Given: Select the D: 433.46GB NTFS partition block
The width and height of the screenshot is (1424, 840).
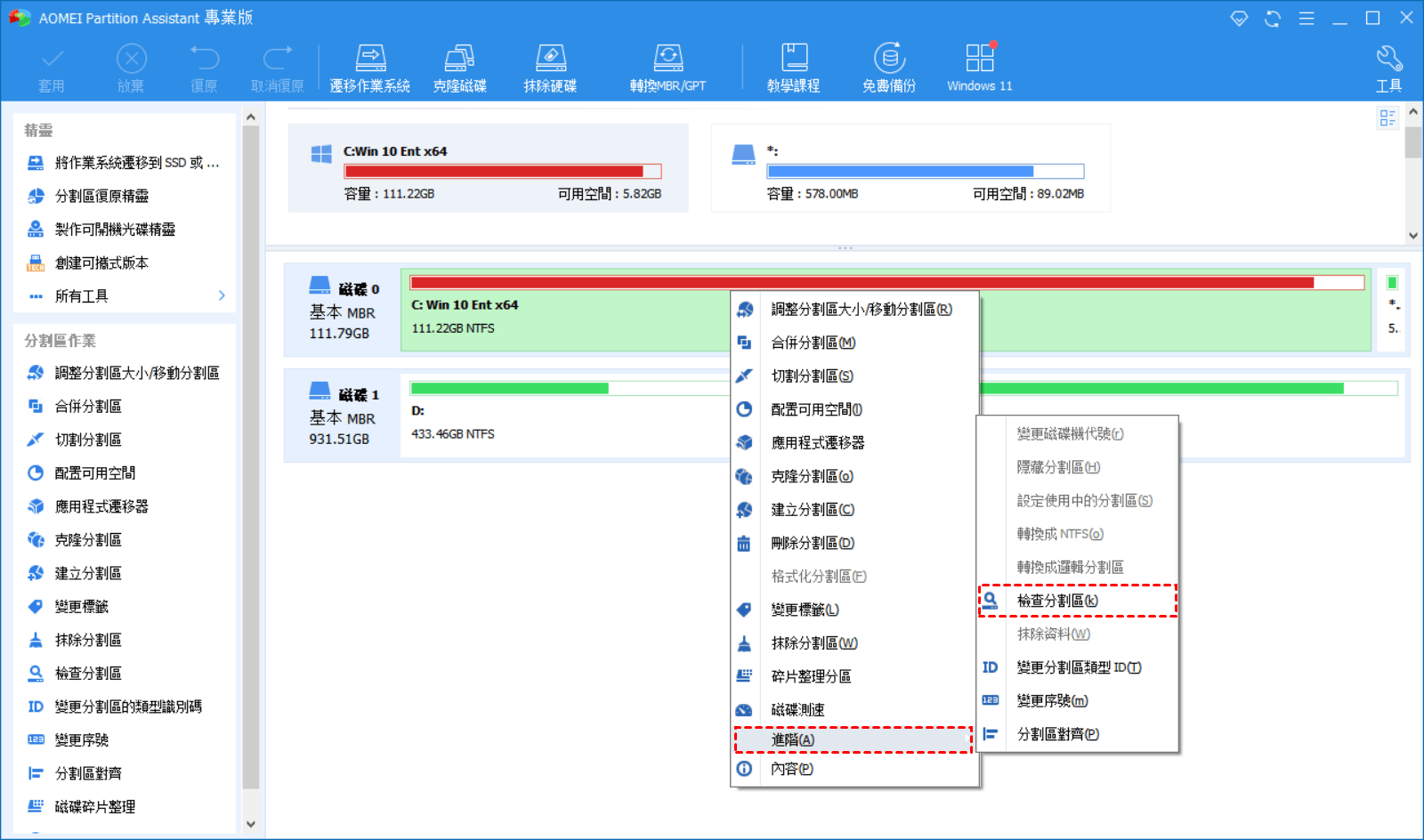Looking at the screenshot, I should click(x=566, y=414).
